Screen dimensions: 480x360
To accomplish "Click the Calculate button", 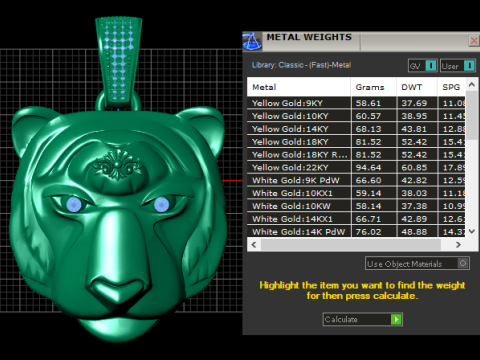I will pos(363,319).
